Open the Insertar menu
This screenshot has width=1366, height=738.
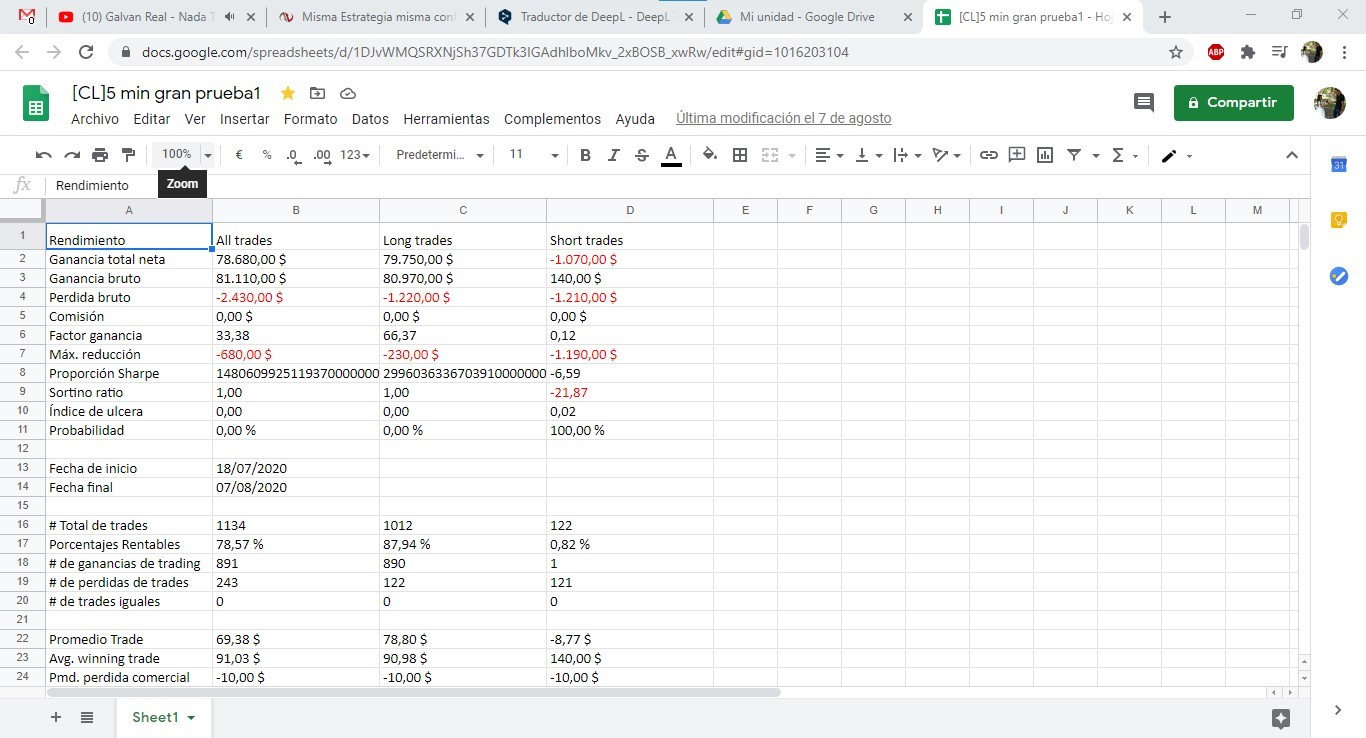[x=245, y=119]
